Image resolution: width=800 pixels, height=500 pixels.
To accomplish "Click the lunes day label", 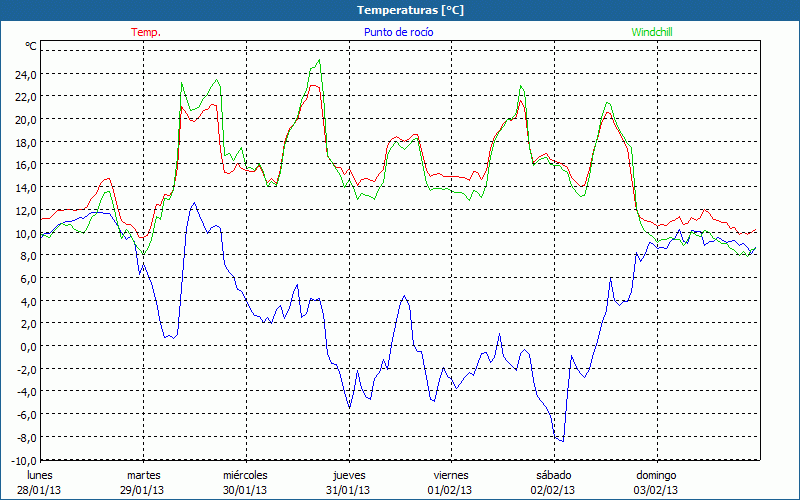I will tap(40, 475).
